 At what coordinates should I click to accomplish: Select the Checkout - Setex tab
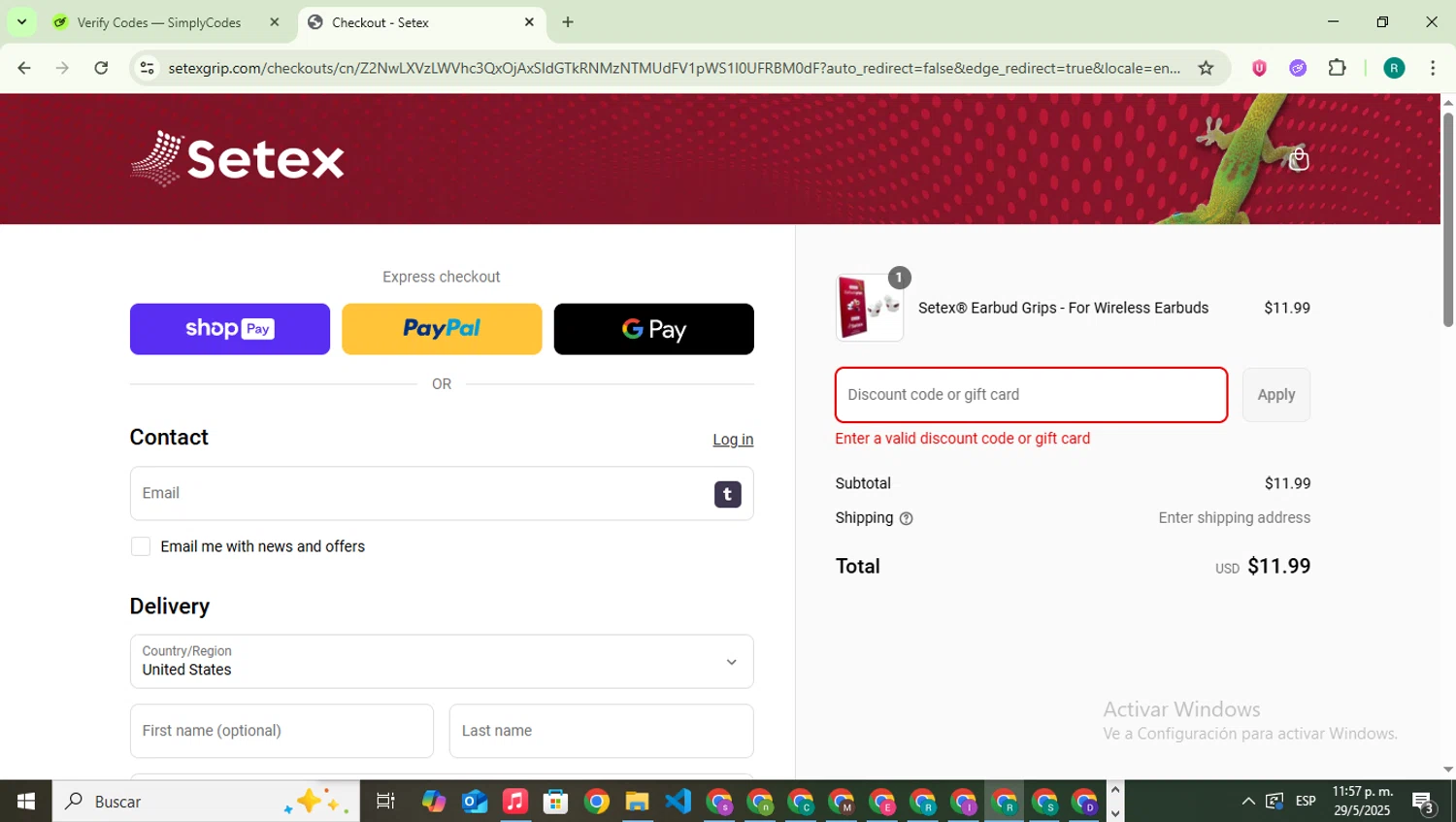(421, 22)
